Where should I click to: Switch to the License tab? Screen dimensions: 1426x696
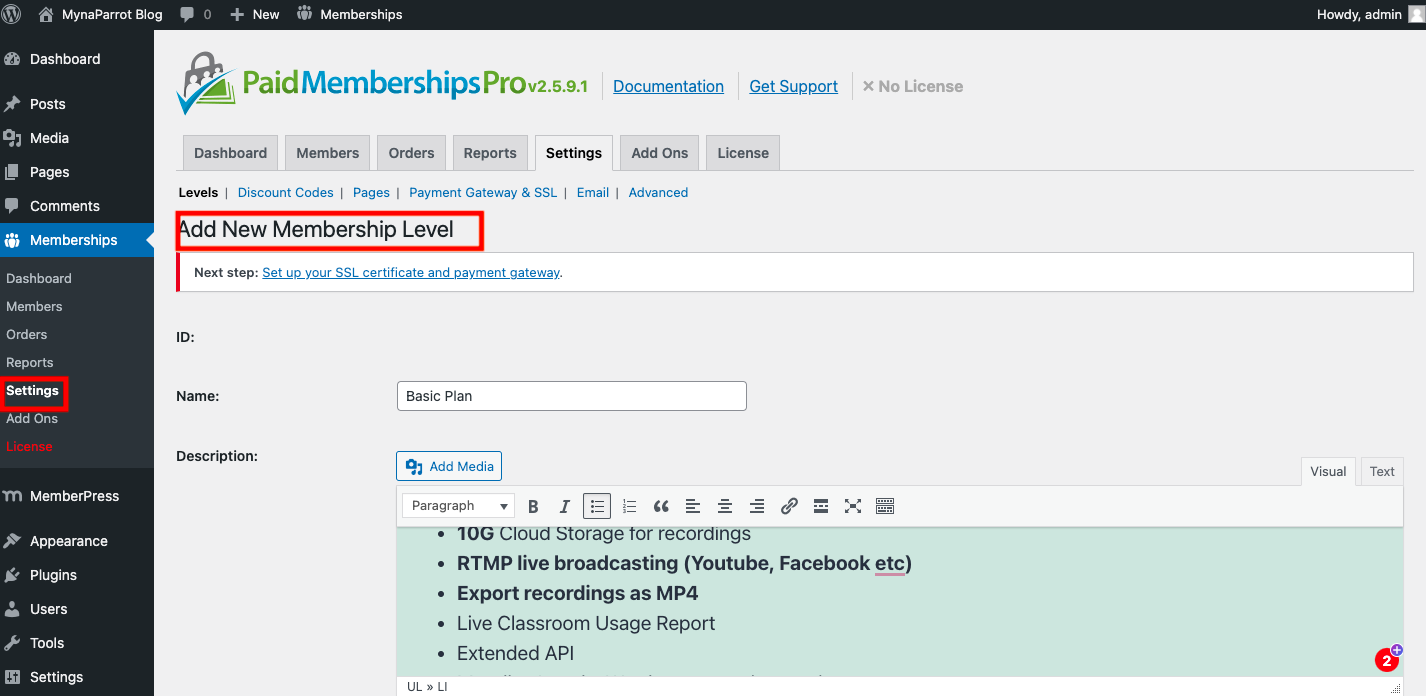coord(743,153)
